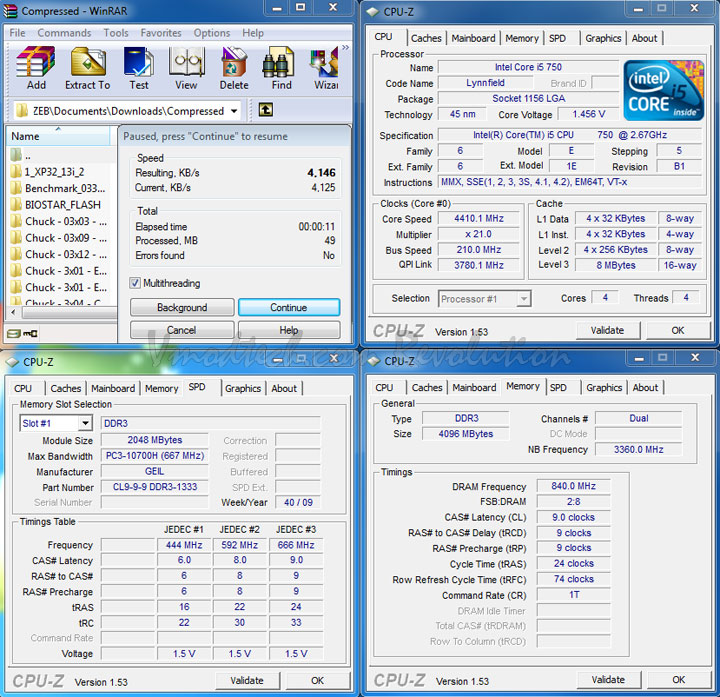Open Memory tab in bottom-left CPU-Z window

coord(162,388)
